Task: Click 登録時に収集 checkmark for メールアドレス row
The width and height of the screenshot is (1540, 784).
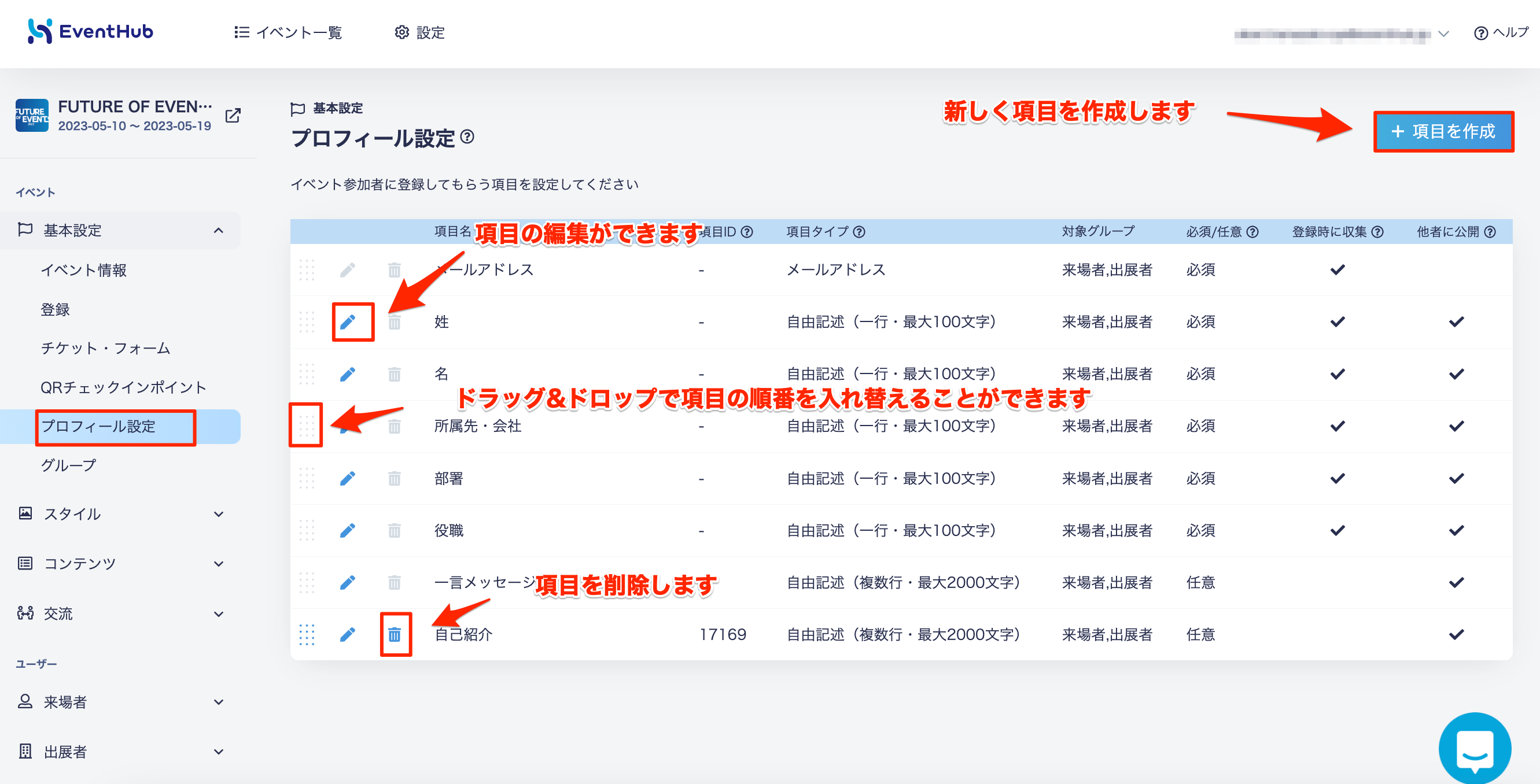Action: click(1338, 270)
